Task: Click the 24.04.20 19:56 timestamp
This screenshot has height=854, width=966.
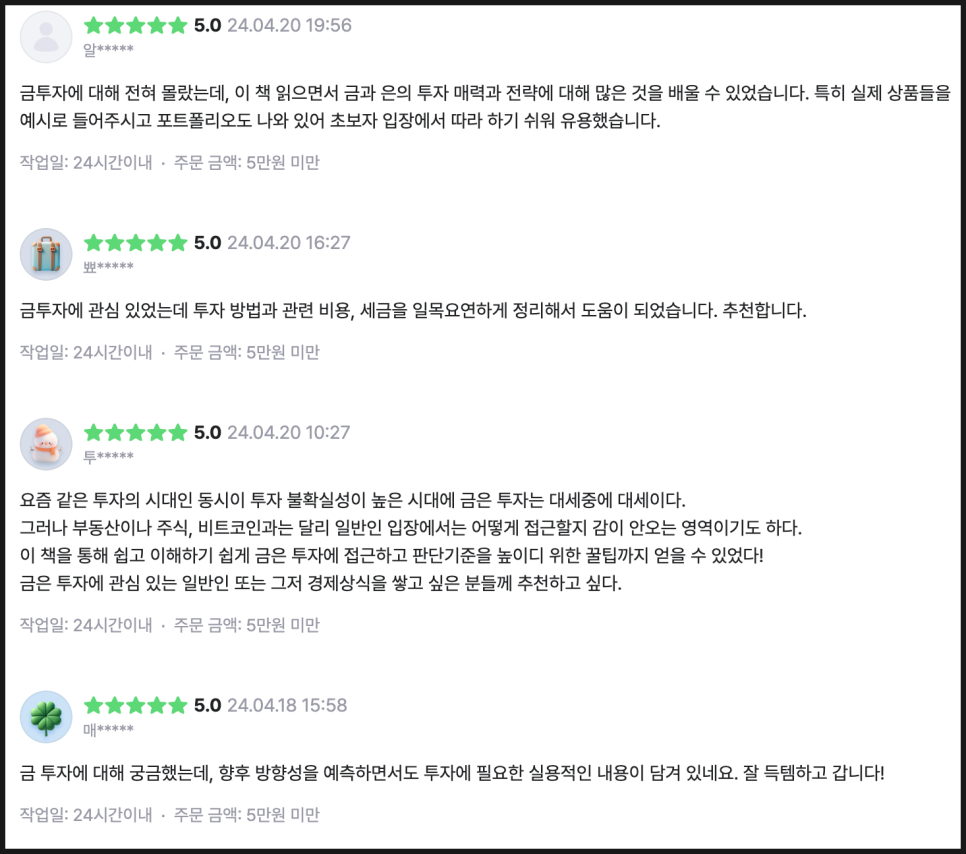Action: click(289, 26)
